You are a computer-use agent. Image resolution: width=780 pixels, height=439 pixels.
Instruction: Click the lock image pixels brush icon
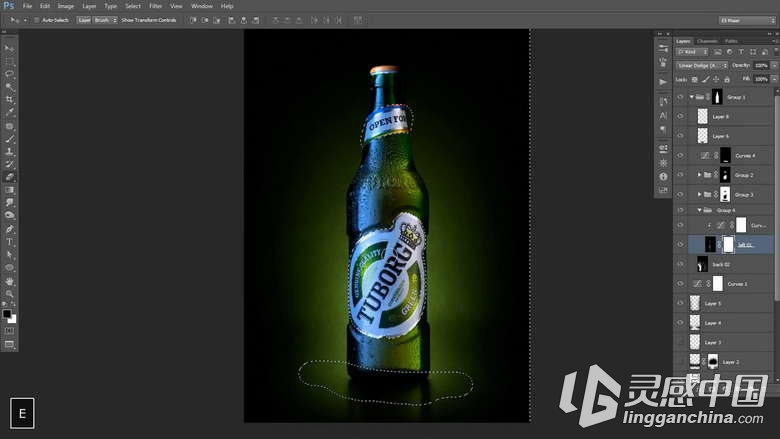pyautogui.click(x=705, y=80)
